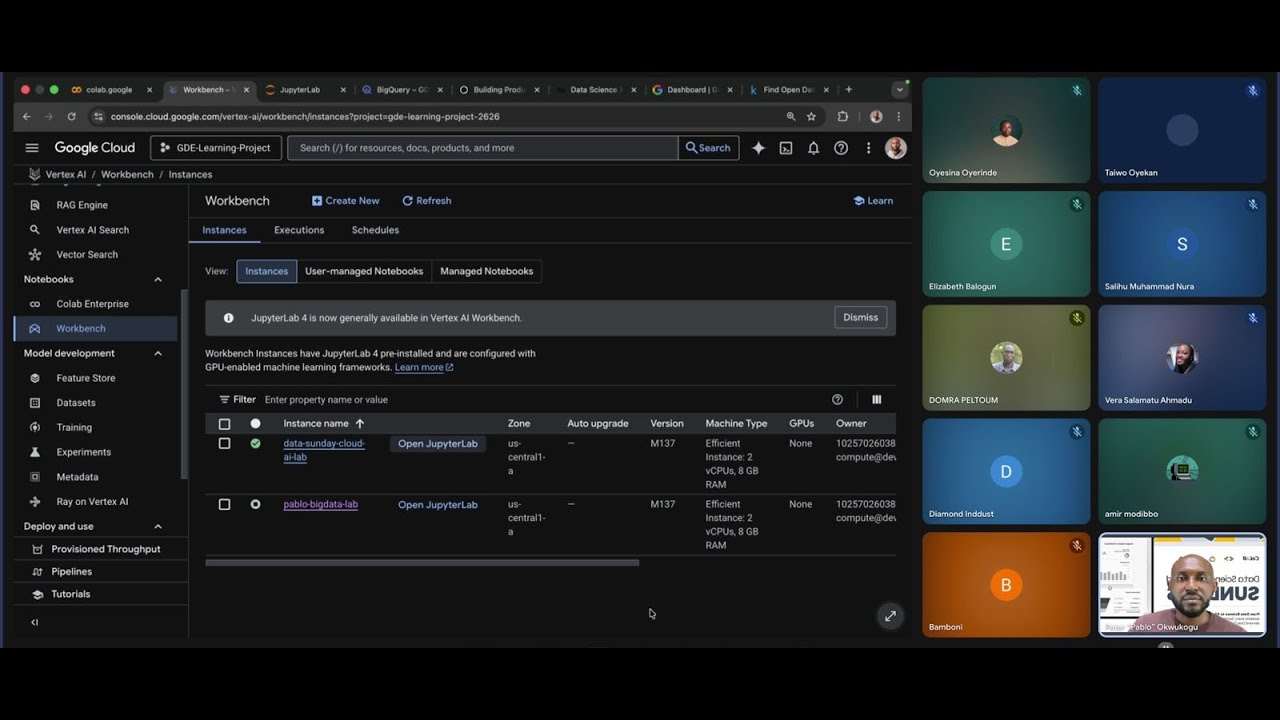
Task: Click the Metadata sidebar icon
Action: click(35, 477)
